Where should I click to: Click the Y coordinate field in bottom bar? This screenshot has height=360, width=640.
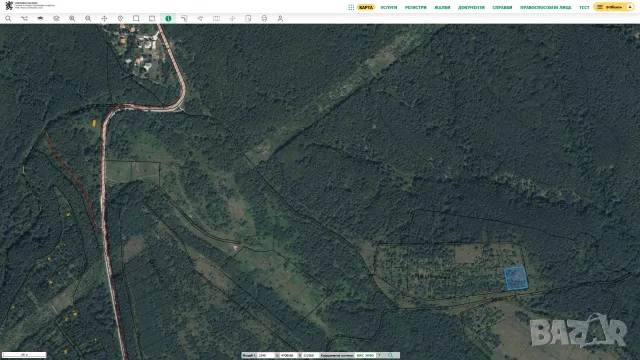tap(310, 356)
